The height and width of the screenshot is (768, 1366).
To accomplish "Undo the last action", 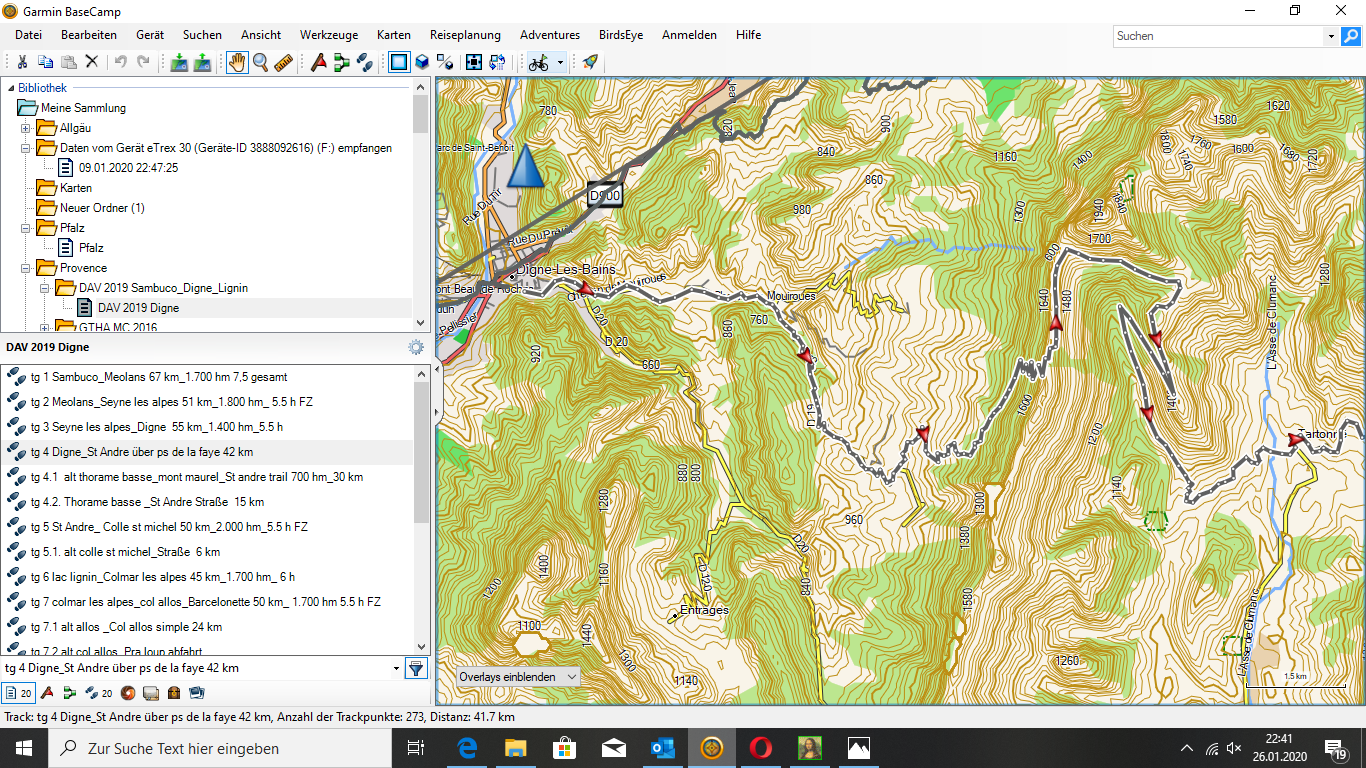I will [x=121, y=62].
